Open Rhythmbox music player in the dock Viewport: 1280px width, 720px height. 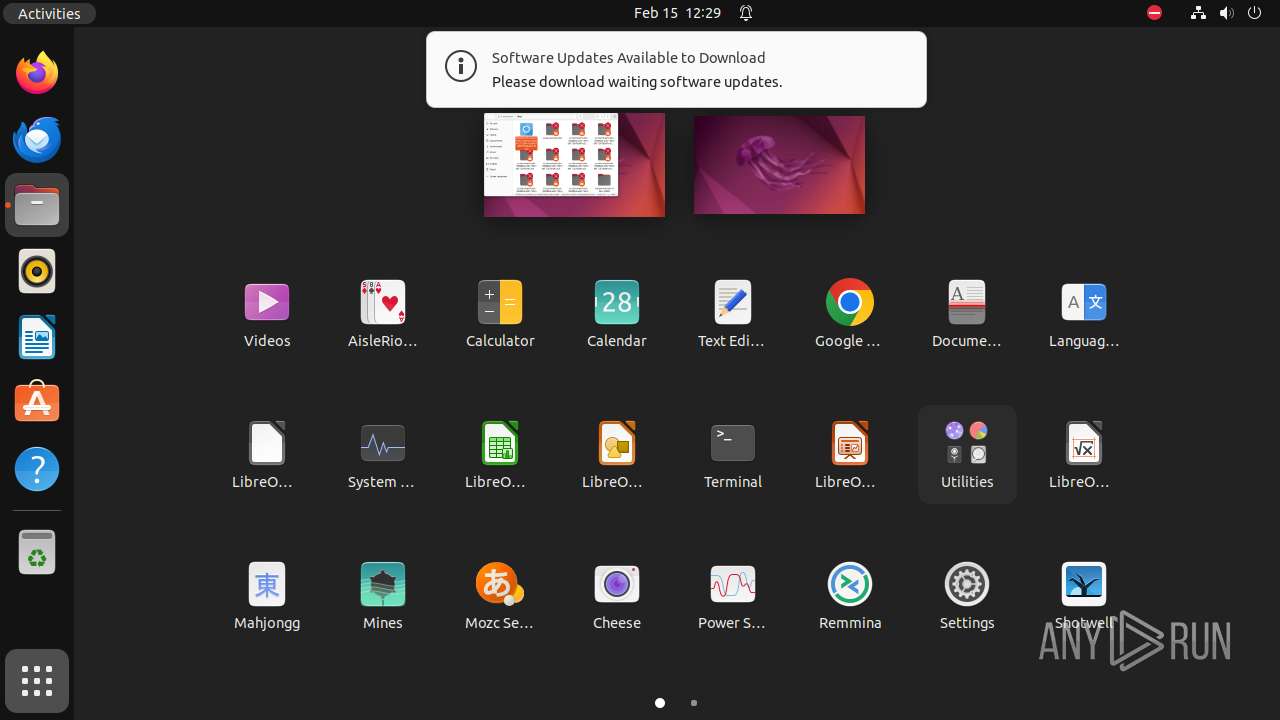37,271
